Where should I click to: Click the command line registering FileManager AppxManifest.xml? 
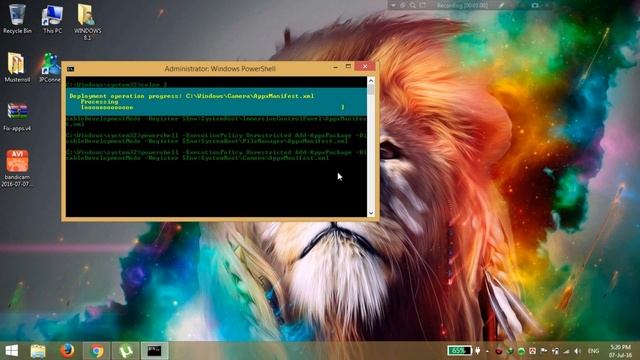(216, 138)
